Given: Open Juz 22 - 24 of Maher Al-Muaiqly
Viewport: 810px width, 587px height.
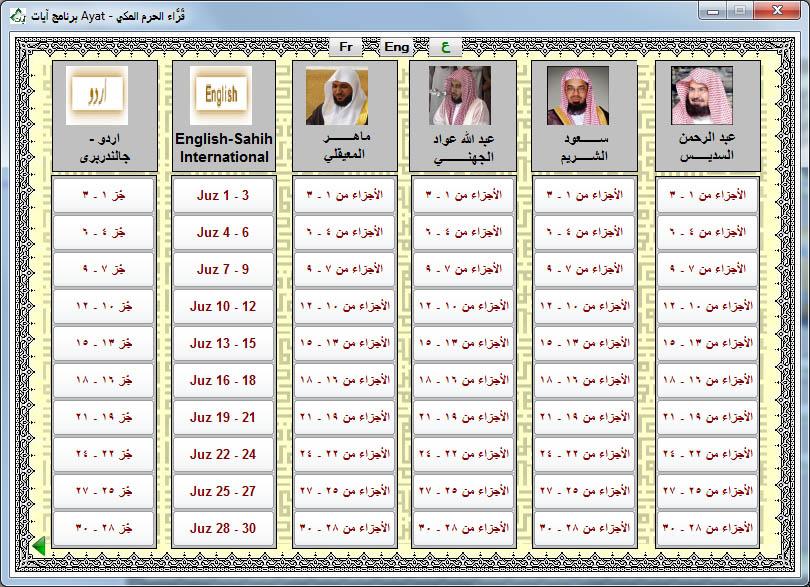Looking at the screenshot, I should pyautogui.click(x=342, y=454).
